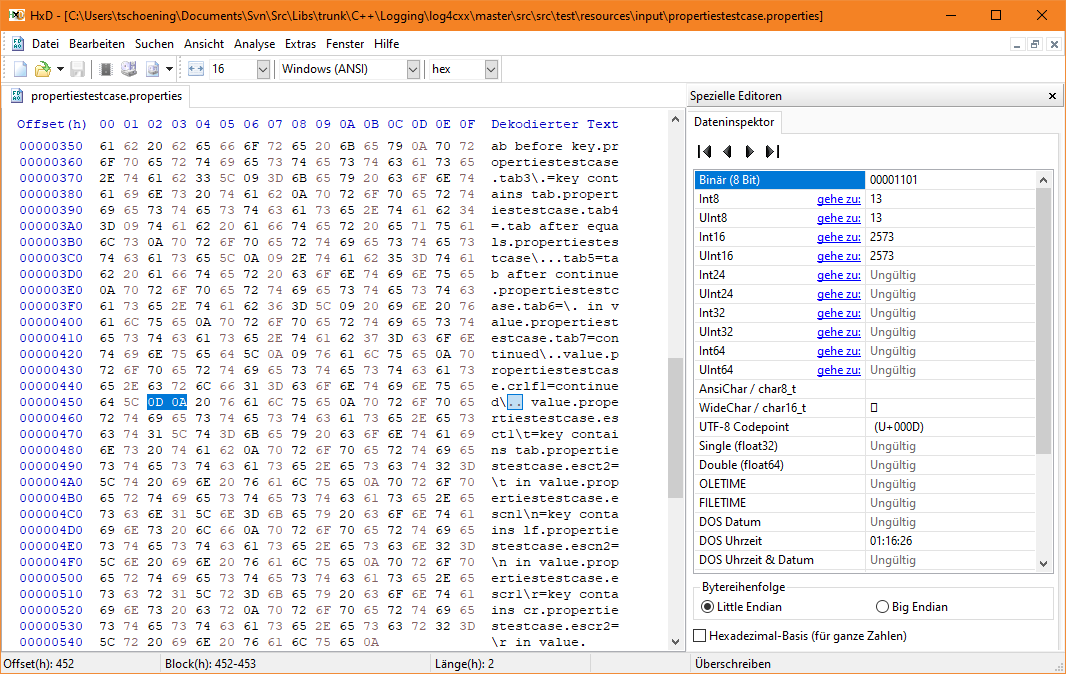Screen dimensions: 1066x674
Task: Click 'gehe zu:' link for Int32
Action: pyautogui.click(x=839, y=314)
